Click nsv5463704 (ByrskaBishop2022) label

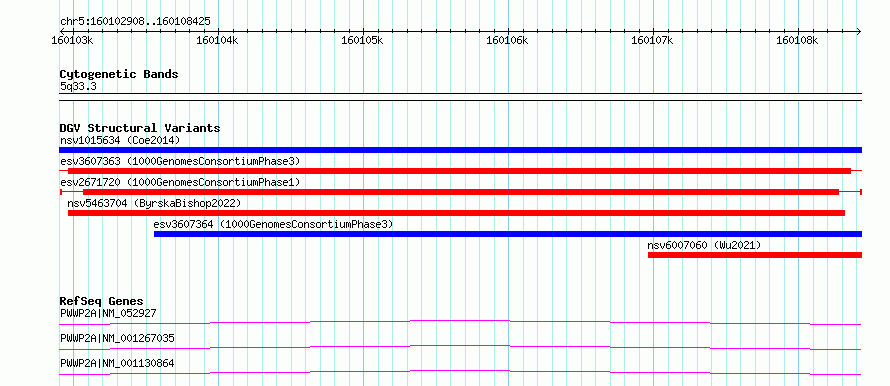point(154,203)
